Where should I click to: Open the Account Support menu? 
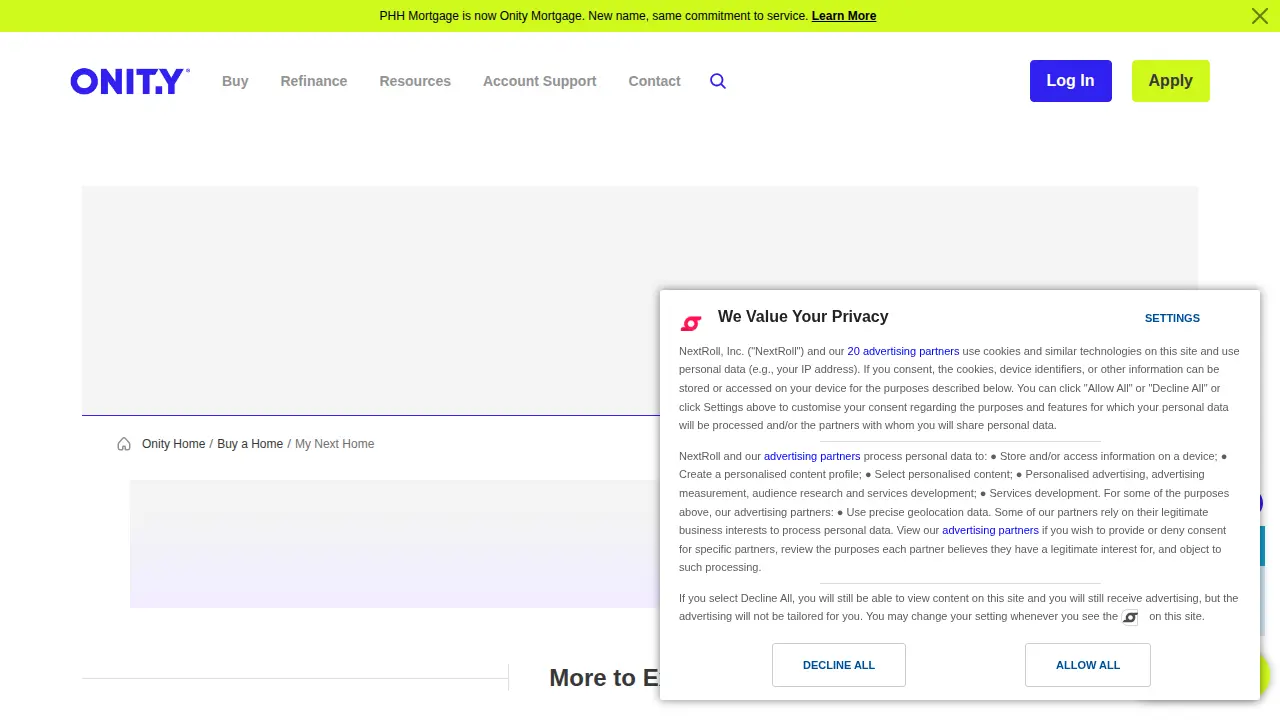click(540, 81)
